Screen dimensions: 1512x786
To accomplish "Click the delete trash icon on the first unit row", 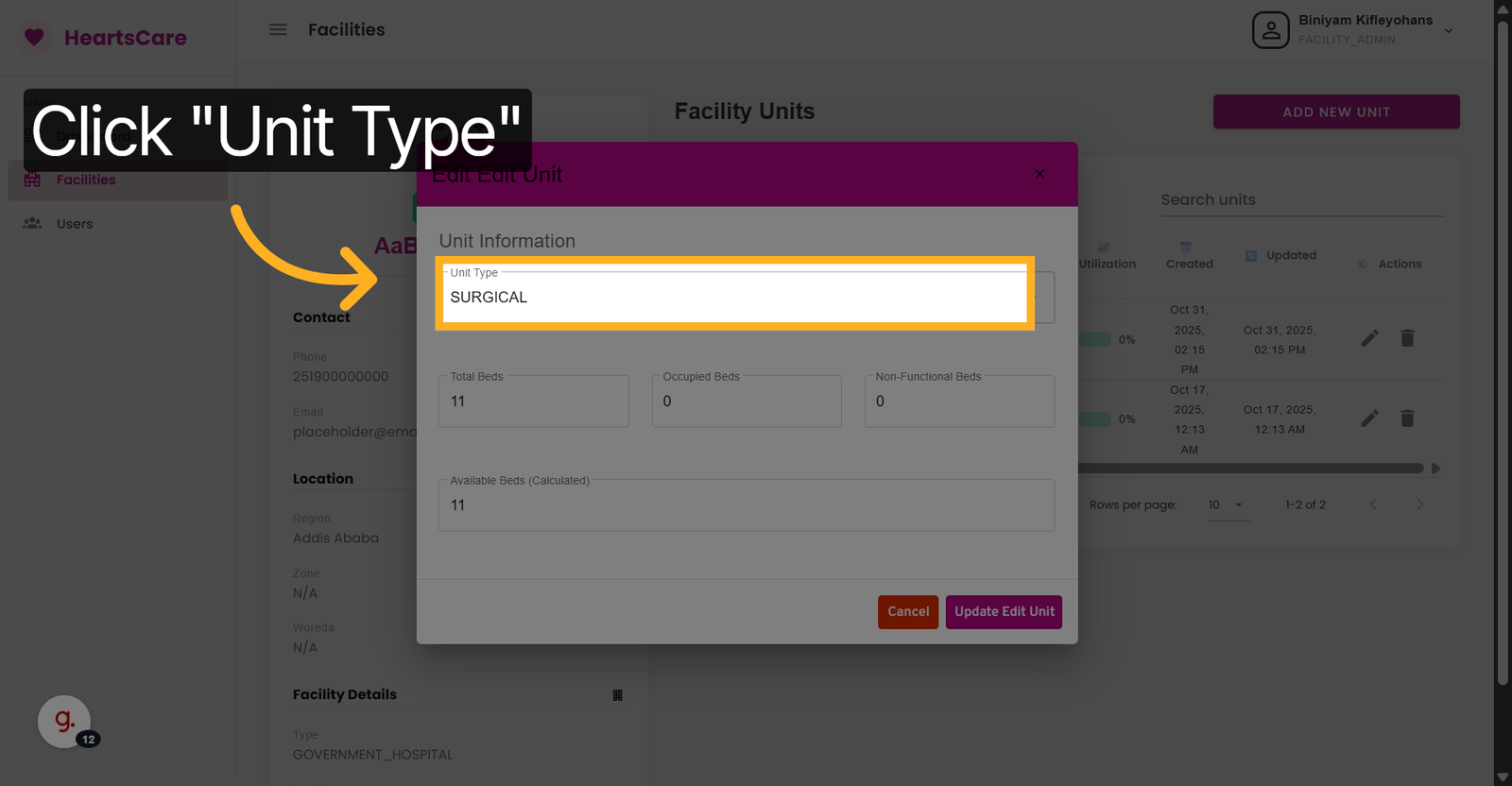I will [x=1407, y=337].
